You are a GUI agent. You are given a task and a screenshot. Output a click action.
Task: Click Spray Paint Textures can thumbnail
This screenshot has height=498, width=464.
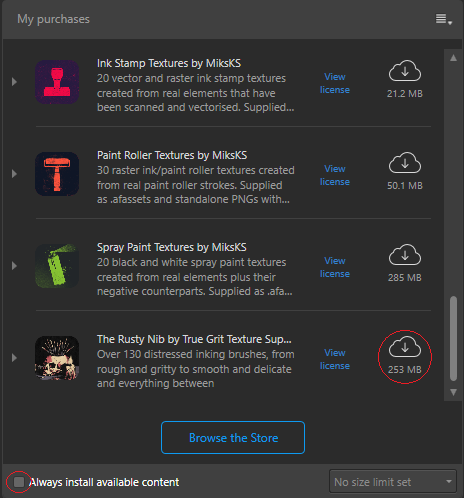click(57, 266)
